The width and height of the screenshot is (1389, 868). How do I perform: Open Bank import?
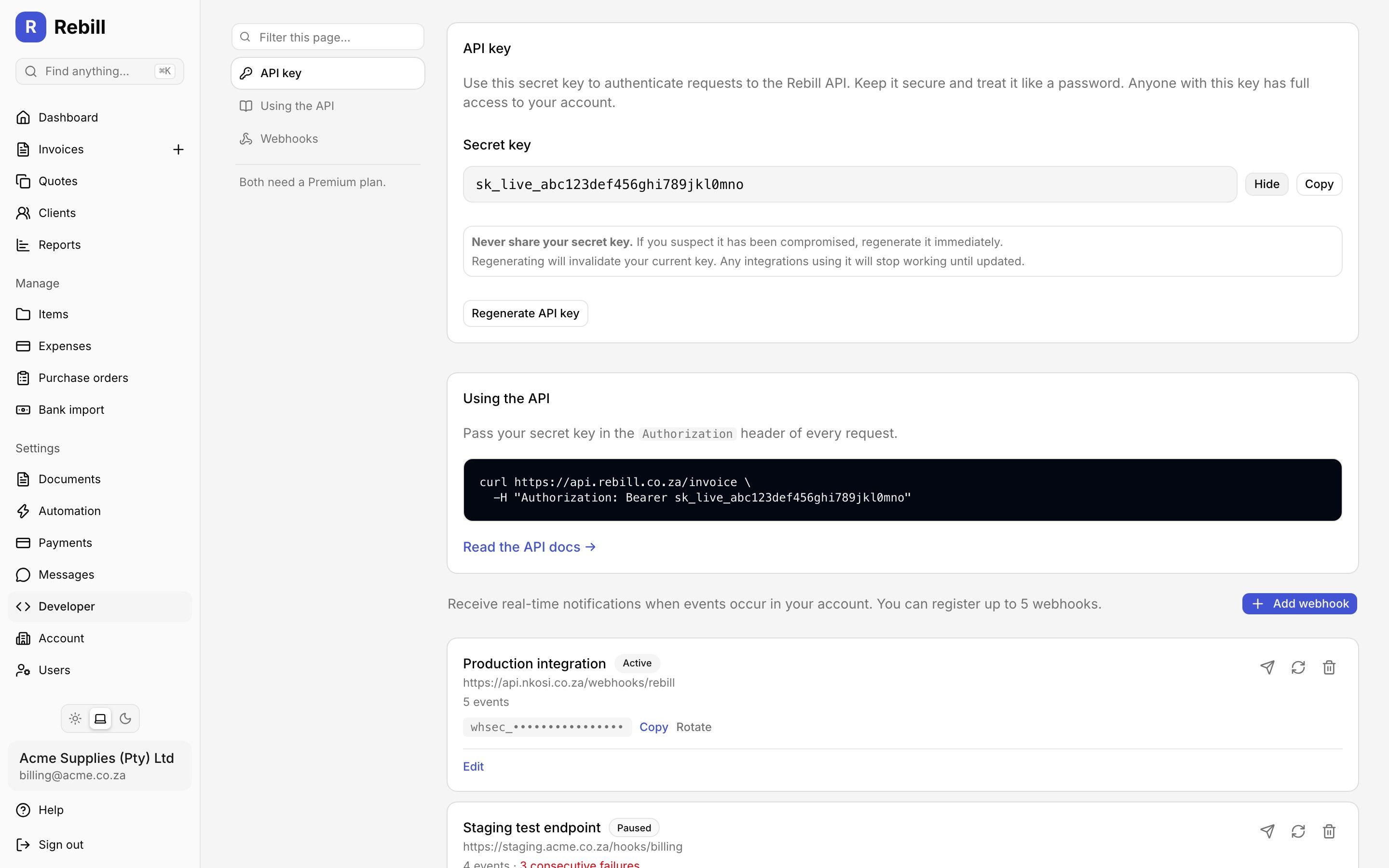[x=99, y=410]
